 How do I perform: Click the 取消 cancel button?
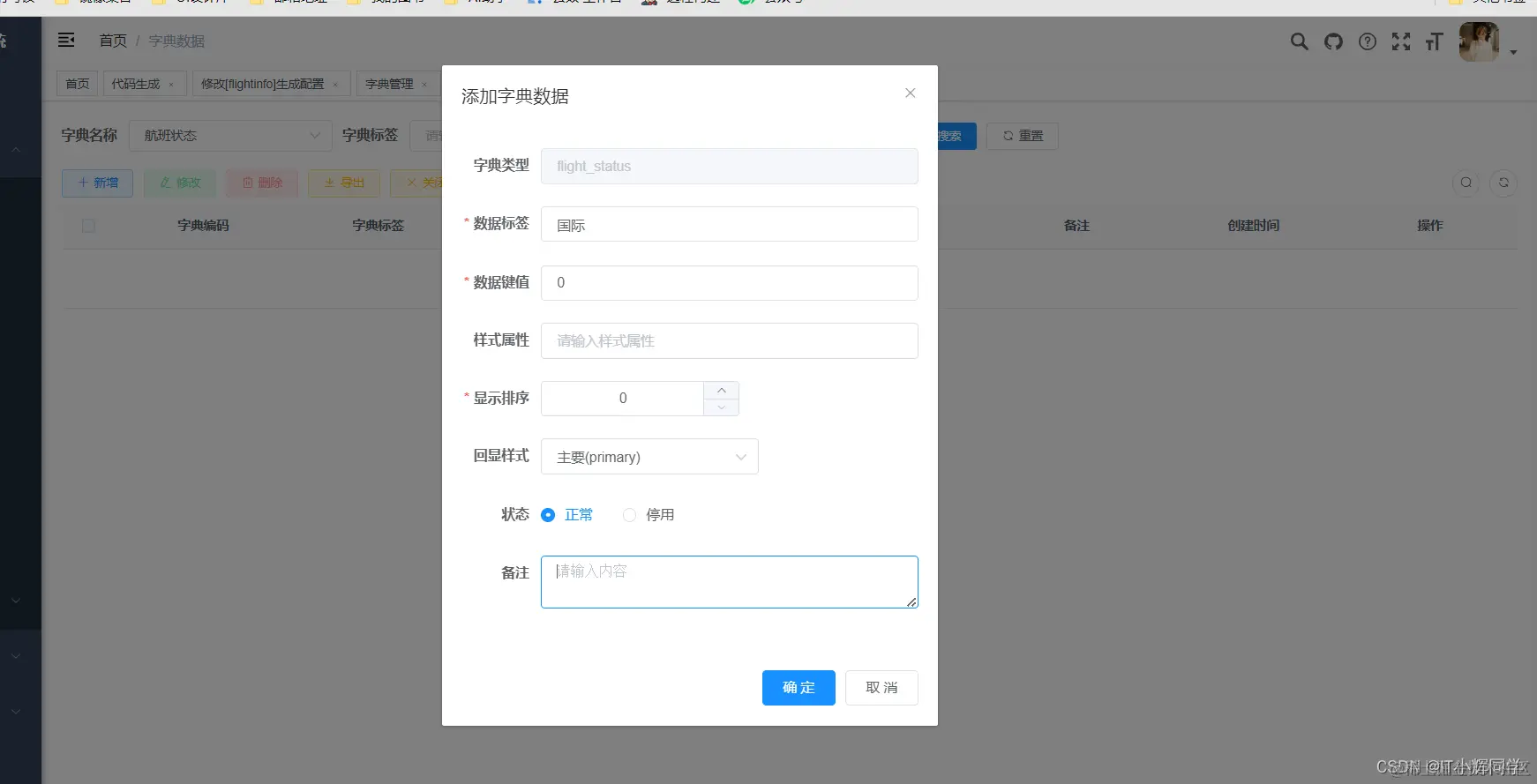[x=881, y=688]
